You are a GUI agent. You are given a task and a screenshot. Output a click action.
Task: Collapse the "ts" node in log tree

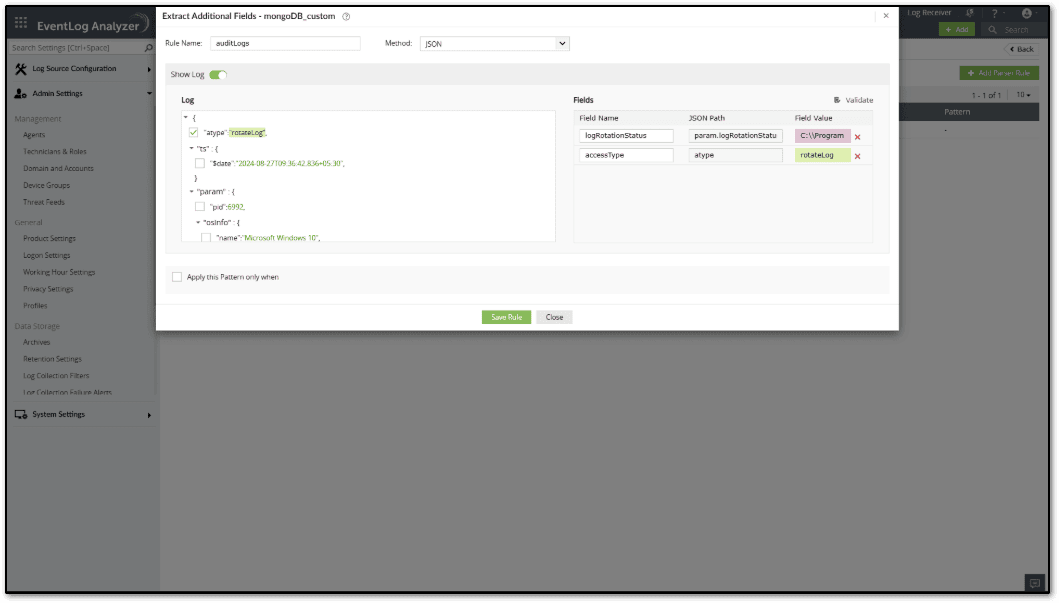[x=192, y=148]
